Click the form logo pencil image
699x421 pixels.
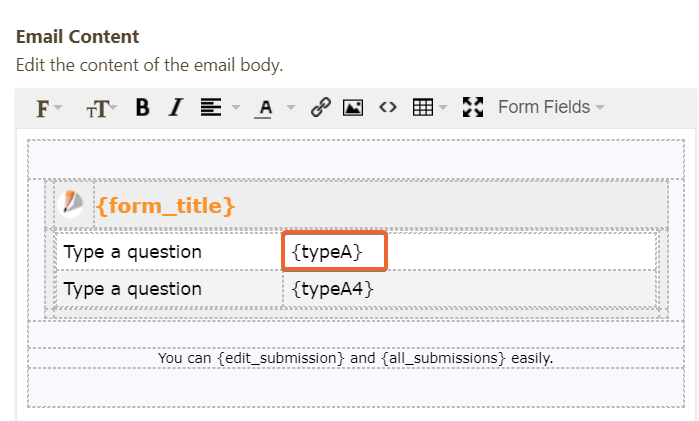(73, 203)
